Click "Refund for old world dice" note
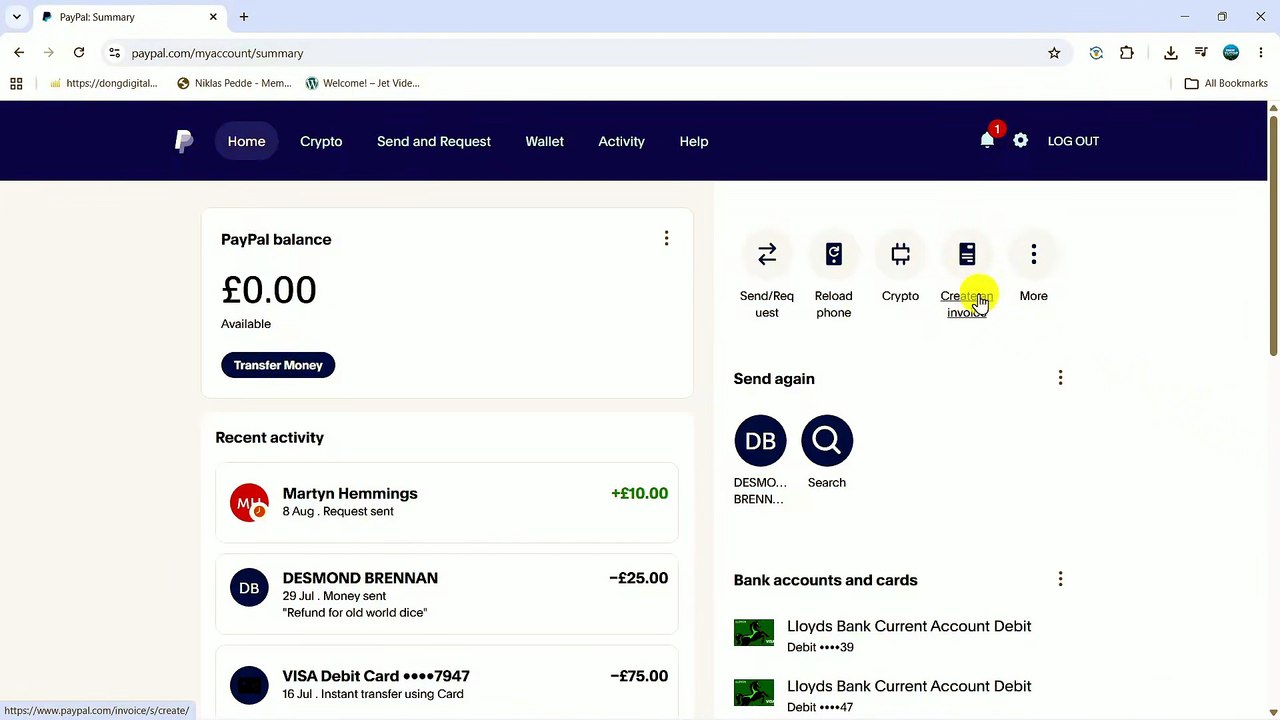The height and width of the screenshot is (720, 1280). 354,613
